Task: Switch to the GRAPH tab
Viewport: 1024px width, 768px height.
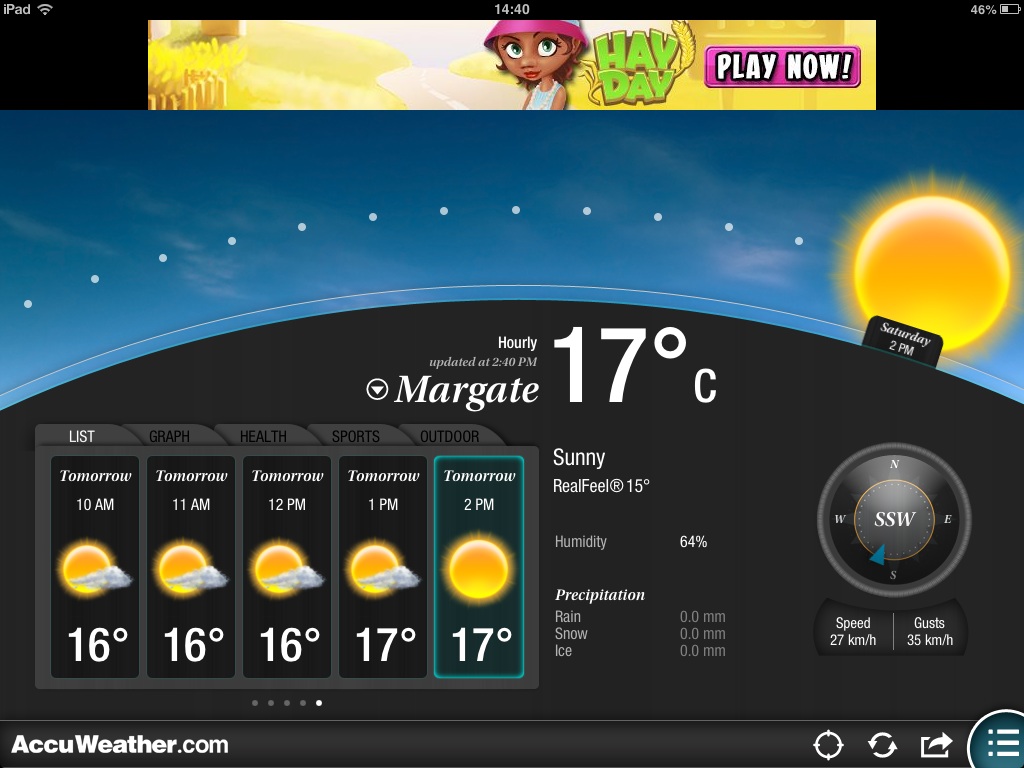Action: coord(169,436)
